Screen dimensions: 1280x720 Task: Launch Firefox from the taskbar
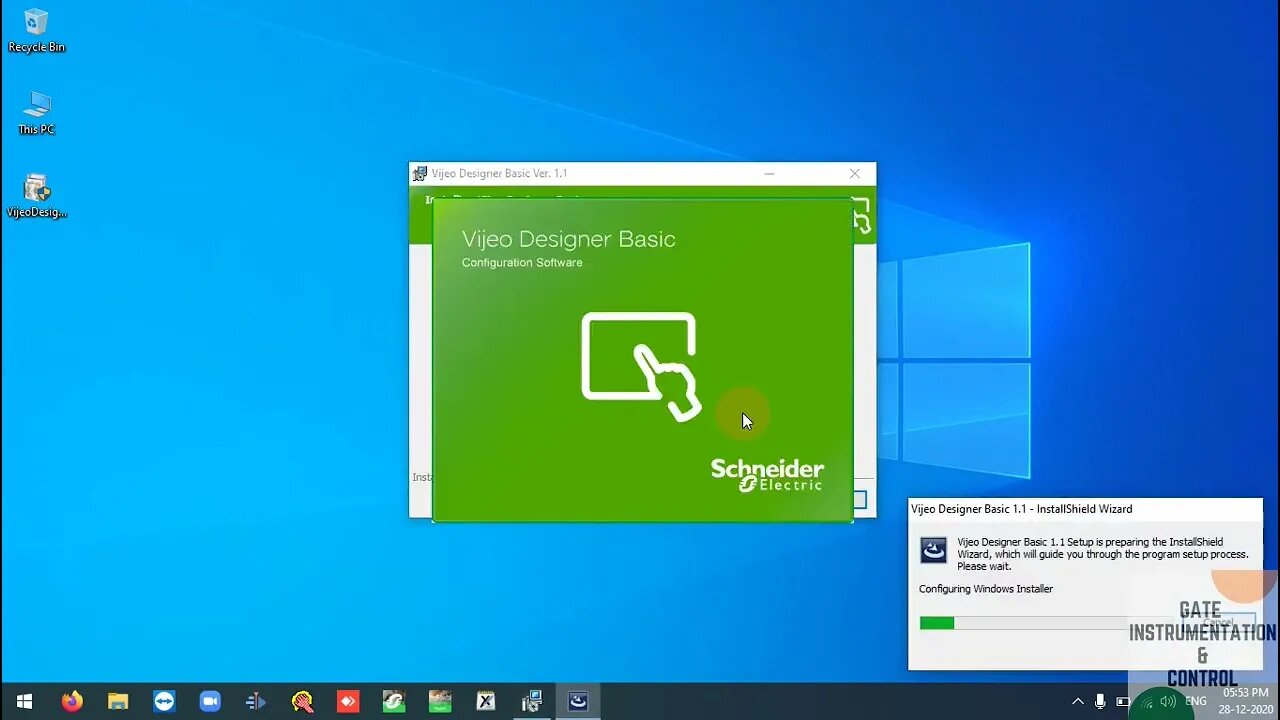pos(72,701)
